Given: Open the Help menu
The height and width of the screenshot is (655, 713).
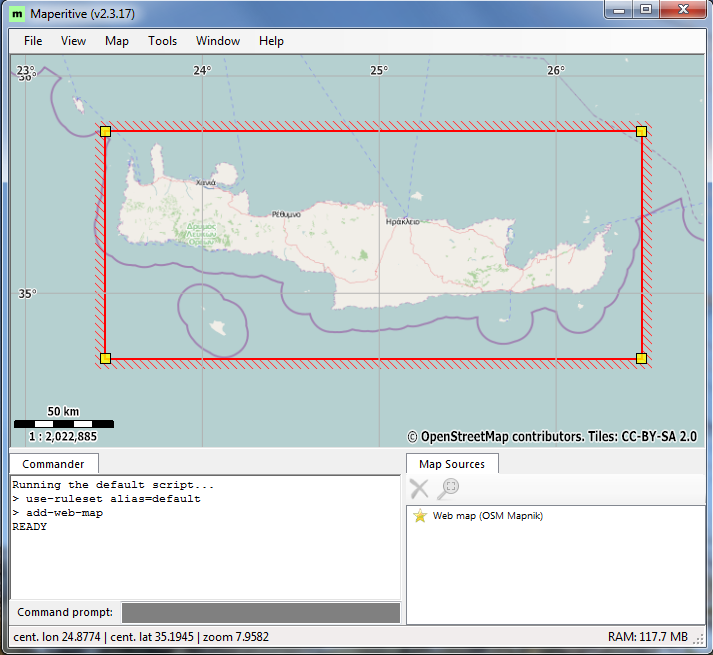Looking at the screenshot, I should [x=271, y=41].
